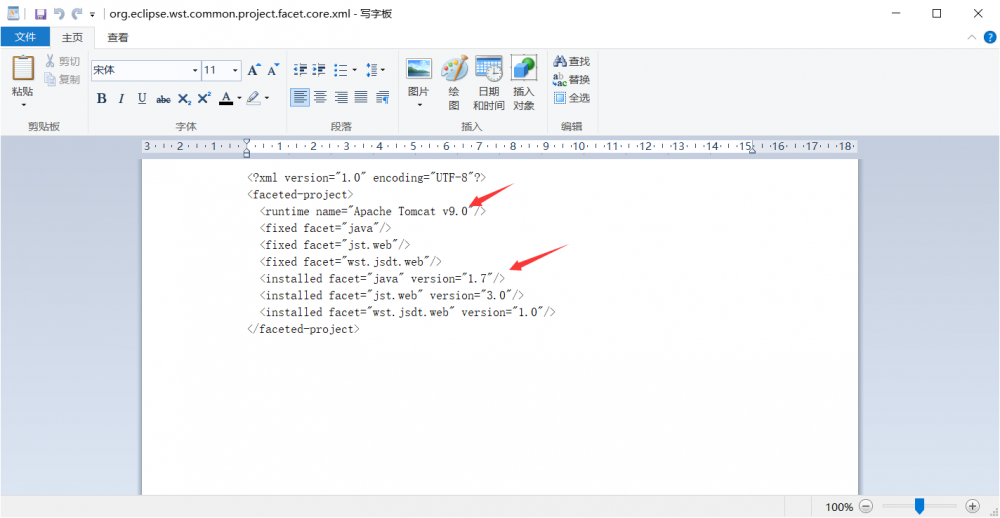Click 查找 find button

(x=571, y=61)
